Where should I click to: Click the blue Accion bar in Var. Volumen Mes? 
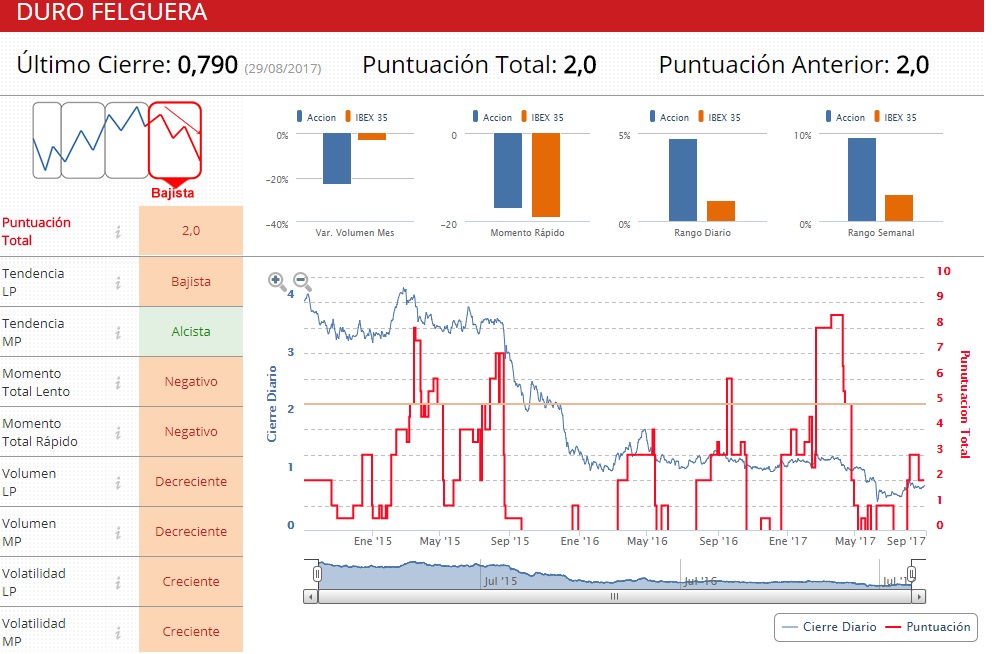coord(337,159)
